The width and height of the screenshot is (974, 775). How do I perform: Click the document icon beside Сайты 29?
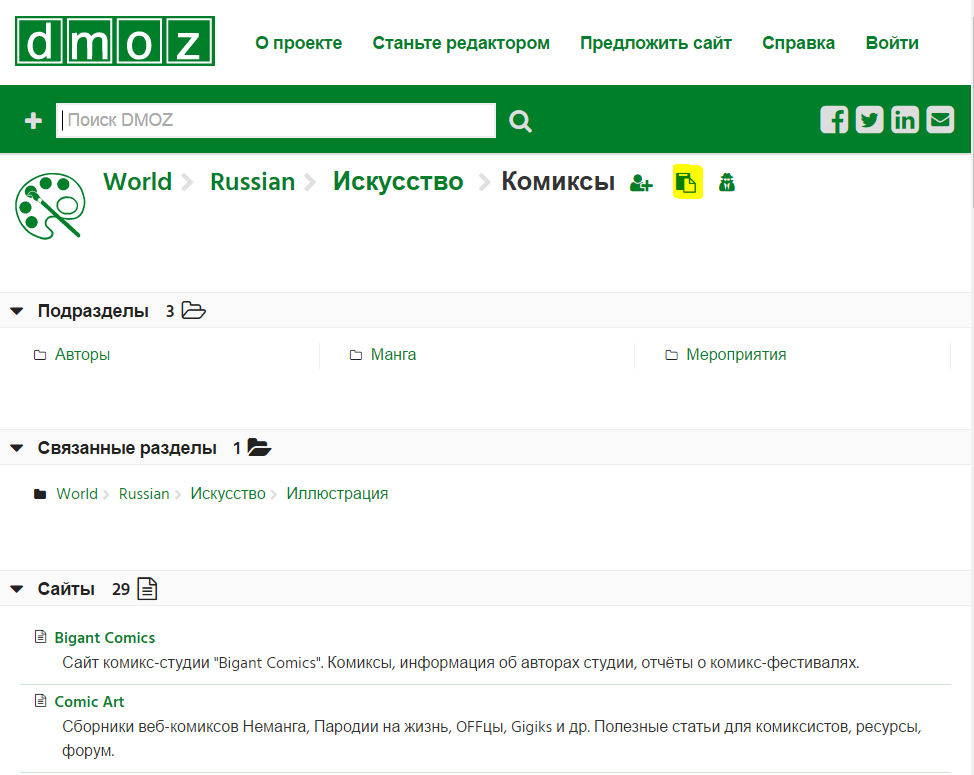pos(147,588)
